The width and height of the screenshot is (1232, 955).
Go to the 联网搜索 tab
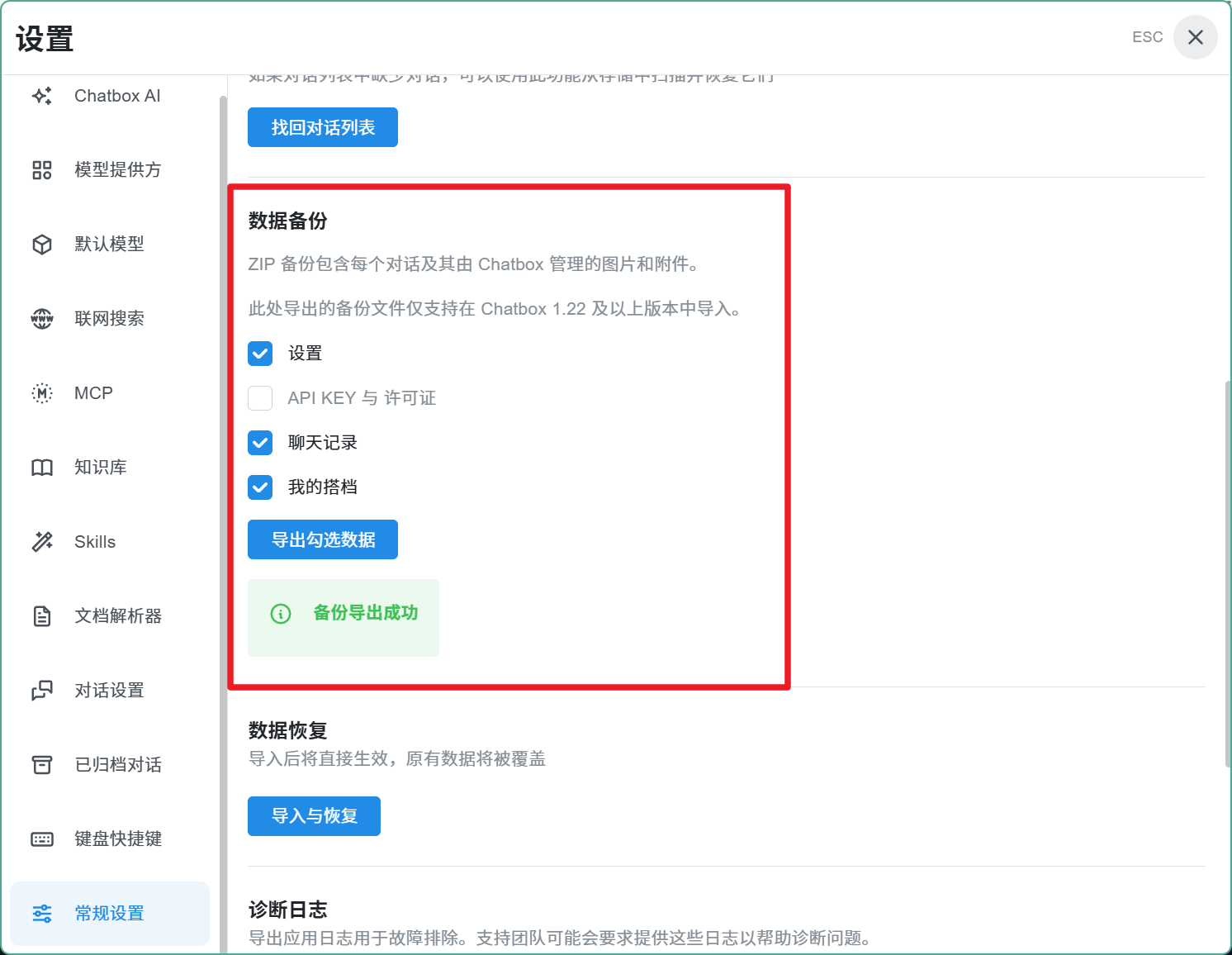point(110,319)
